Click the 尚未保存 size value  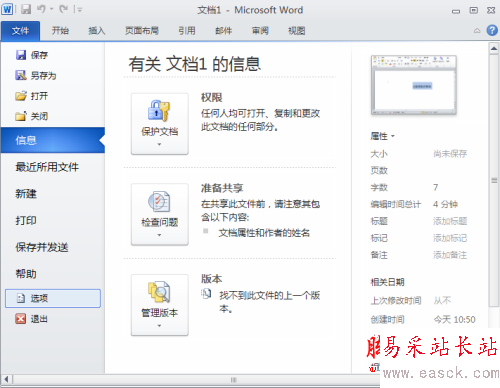[450, 154]
